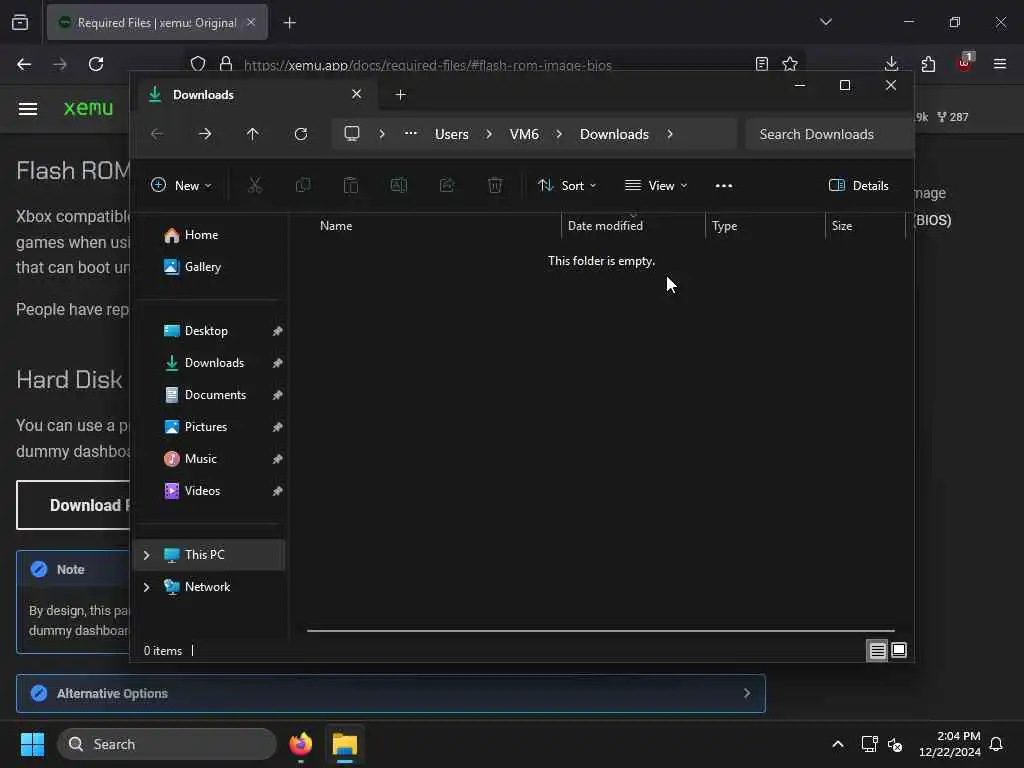The image size is (1024, 768).
Task: Select Gallery in Explorer sidebar
Action: click(x=202, y=266)
